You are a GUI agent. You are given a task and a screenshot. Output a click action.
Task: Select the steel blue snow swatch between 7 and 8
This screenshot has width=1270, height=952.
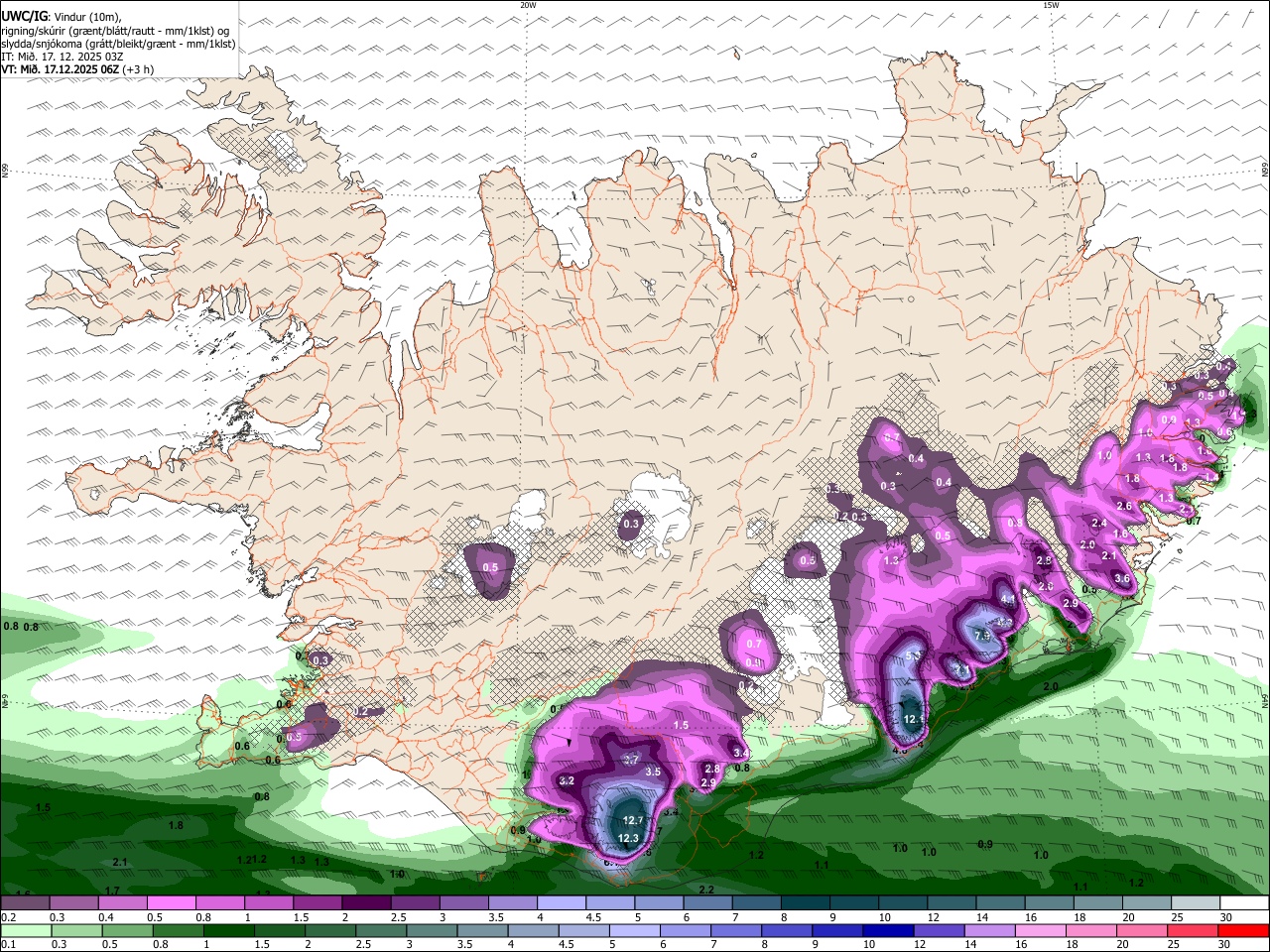[x=757, y=903]
